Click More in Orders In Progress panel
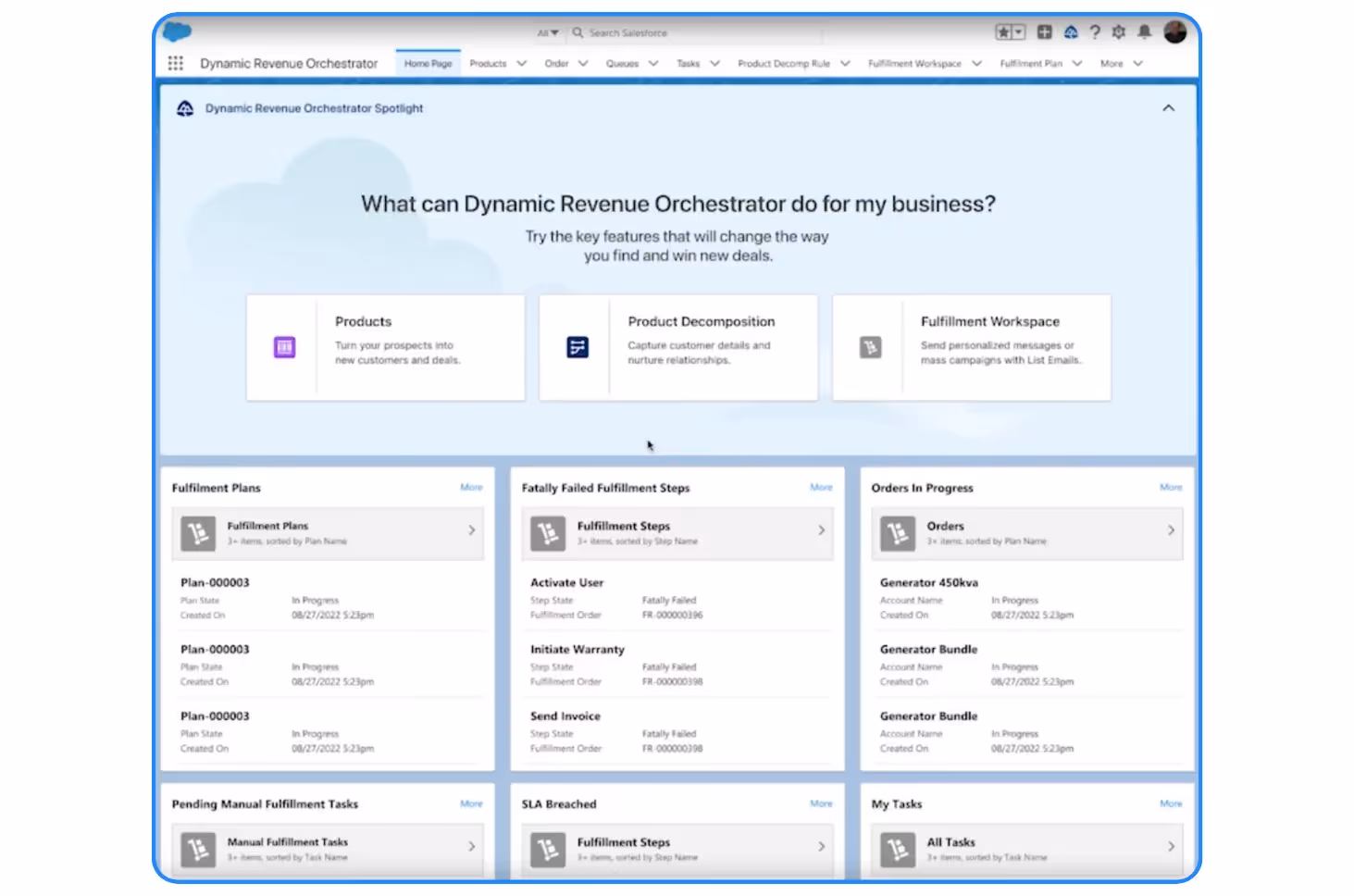The image size is (1354, 896). [x=1171, y=487]
